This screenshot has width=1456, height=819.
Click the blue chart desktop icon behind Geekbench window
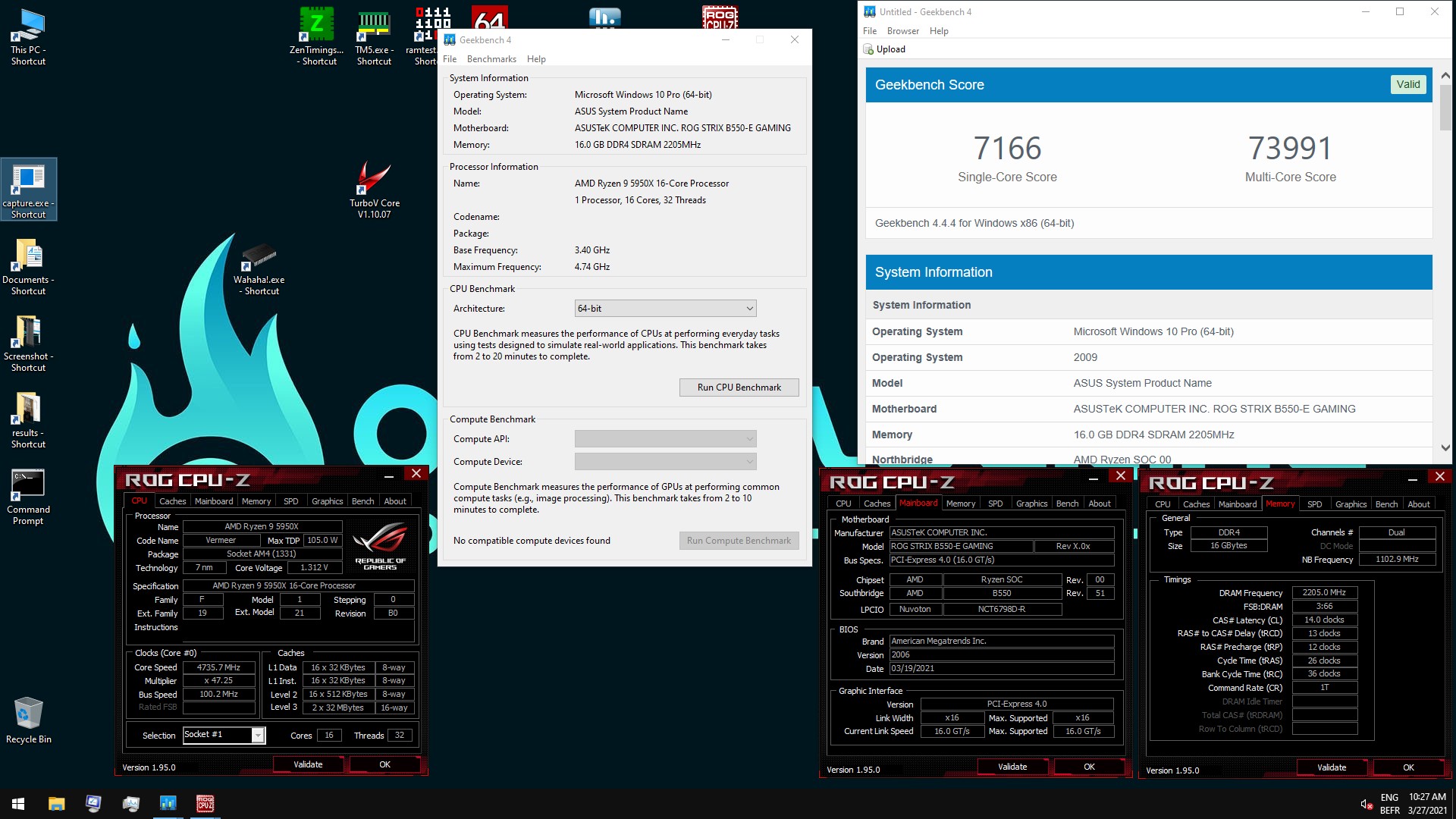click(604, 18)
